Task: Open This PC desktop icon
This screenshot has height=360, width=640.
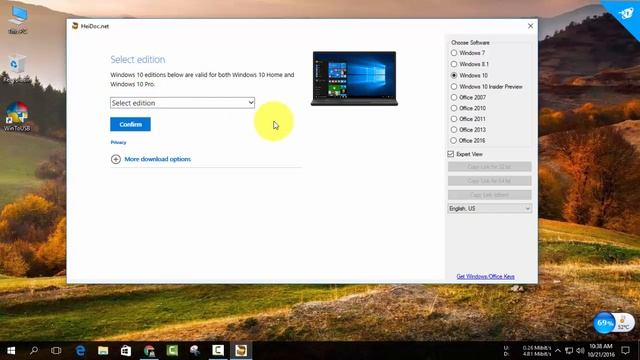Action: tap(18, 20)
